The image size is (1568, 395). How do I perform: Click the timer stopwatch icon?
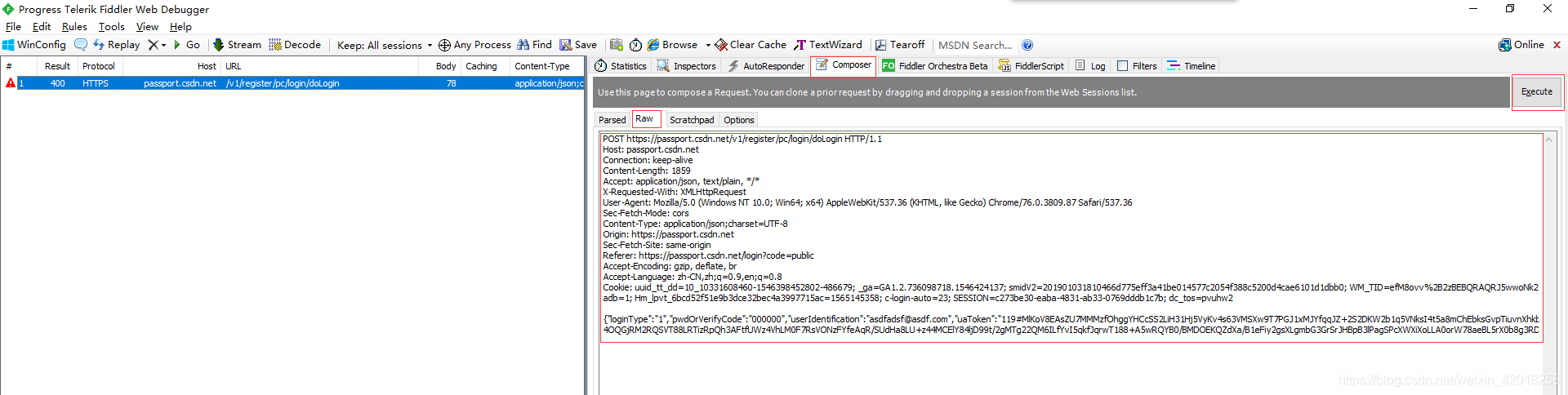635,45
